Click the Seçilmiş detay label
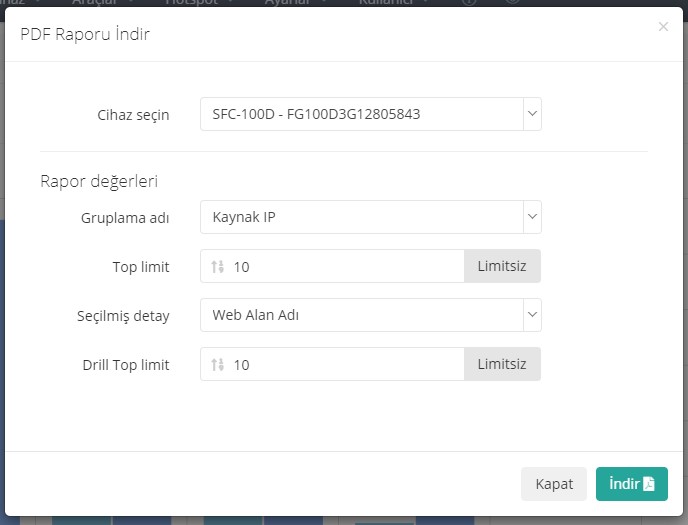688x525 pixels. (x=123, y=316)
